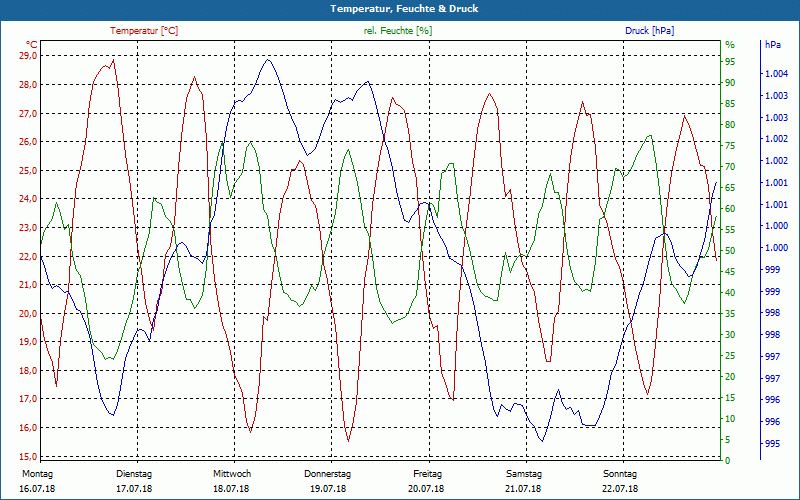Click the "29,0" temperature axis value
Screen dimensions: 800x500
coord(28,56)
